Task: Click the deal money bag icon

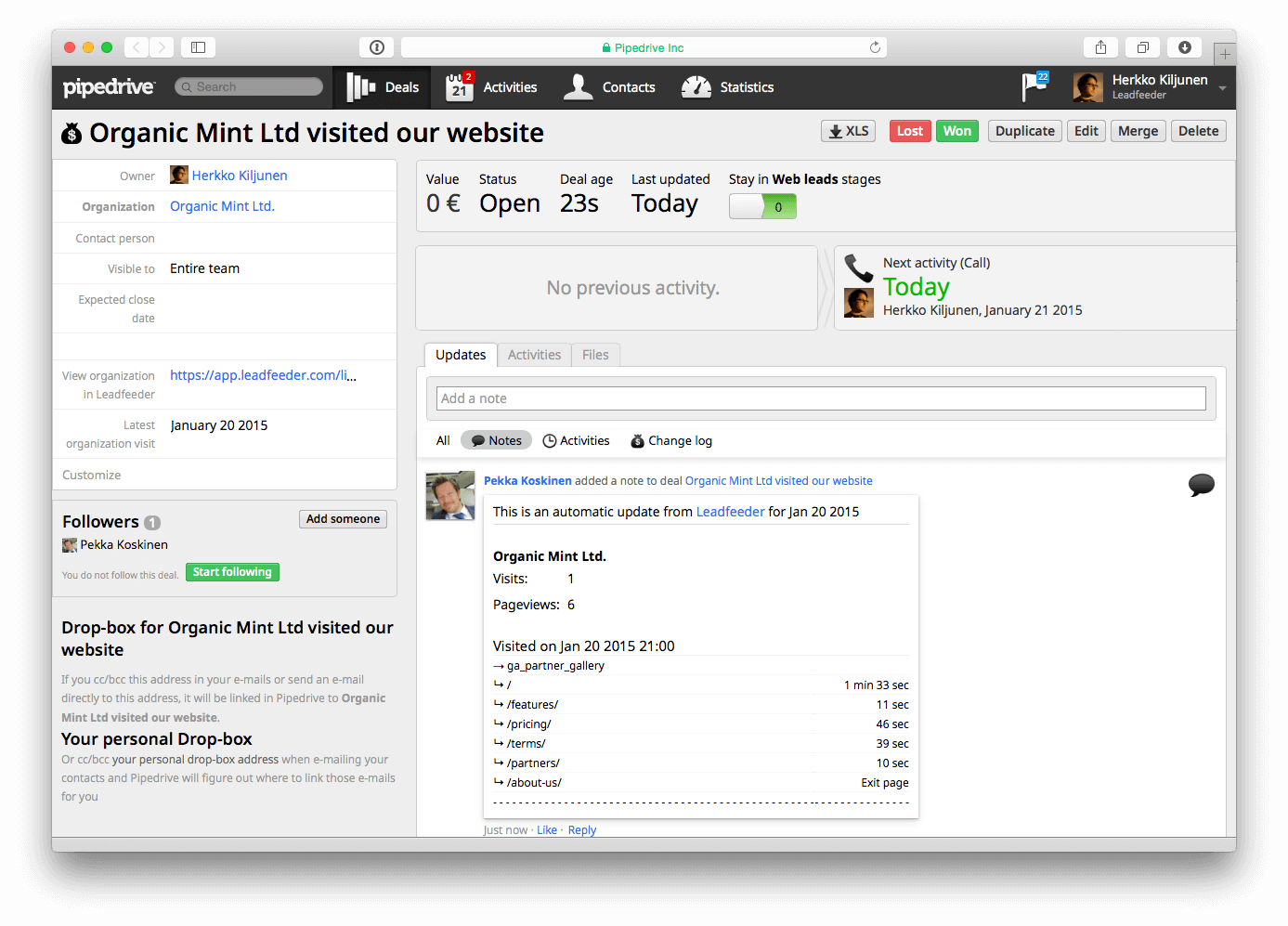Action: pyautogui.click(x=72, y=134)
